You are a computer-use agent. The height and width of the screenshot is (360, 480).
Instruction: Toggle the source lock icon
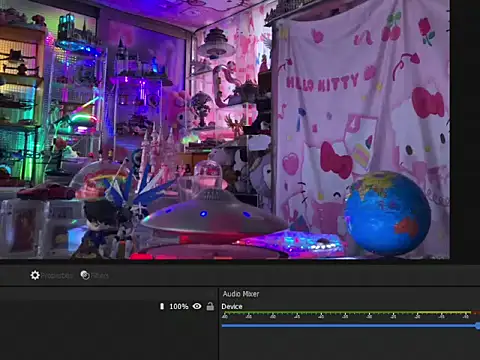tap(210, 306)
